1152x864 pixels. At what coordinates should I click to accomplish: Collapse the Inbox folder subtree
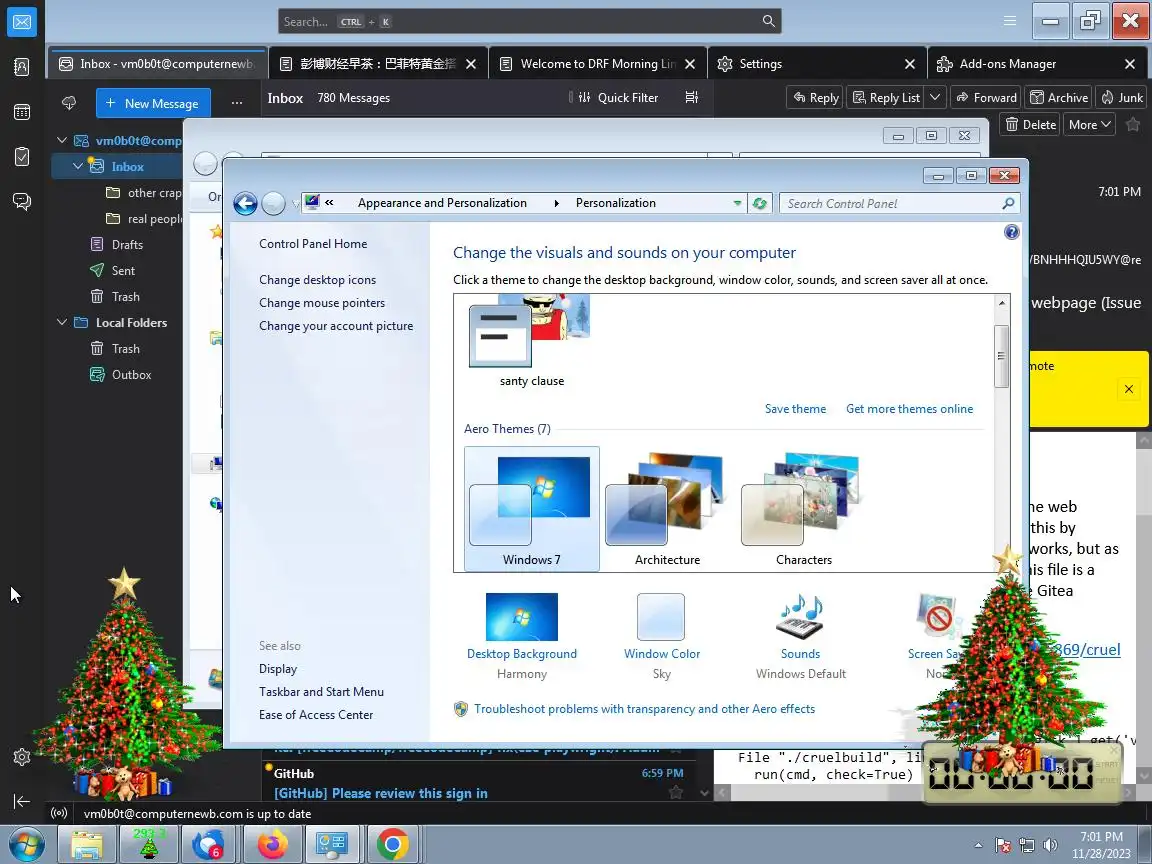point(78,167)
